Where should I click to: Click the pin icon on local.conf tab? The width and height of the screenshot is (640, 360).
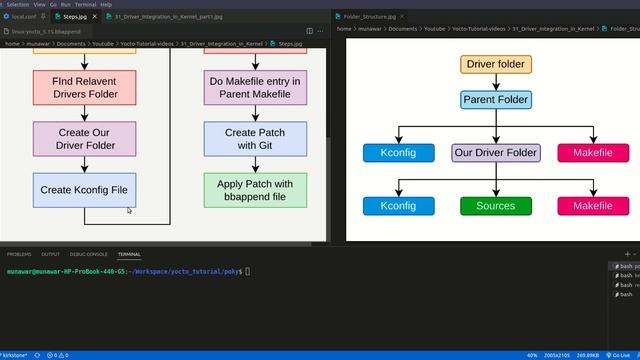[44, 16]
